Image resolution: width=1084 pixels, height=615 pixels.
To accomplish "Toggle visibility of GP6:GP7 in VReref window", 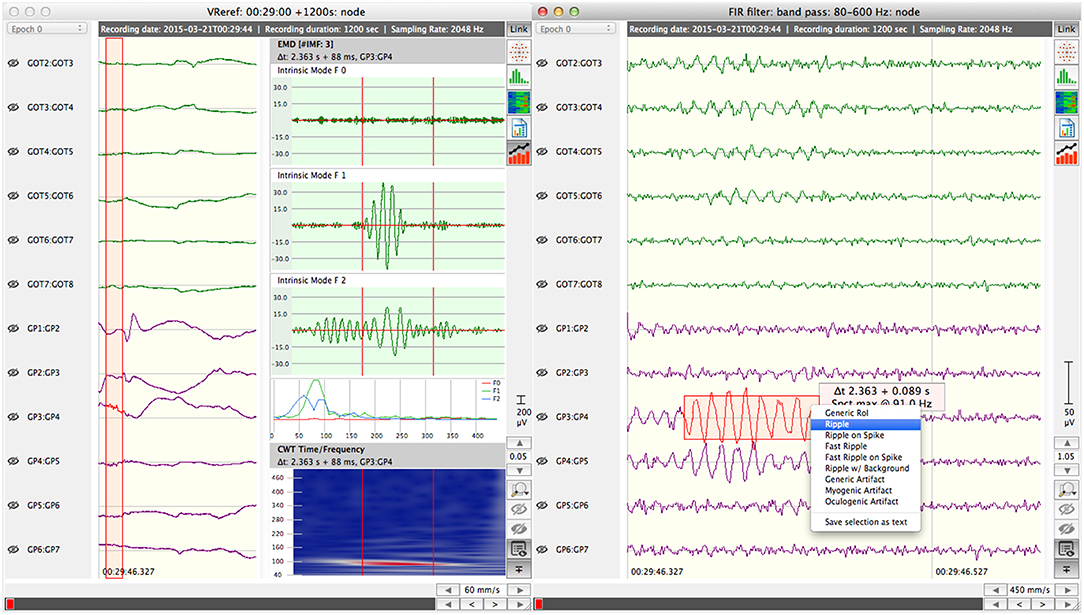I will [x=13, y=549].
